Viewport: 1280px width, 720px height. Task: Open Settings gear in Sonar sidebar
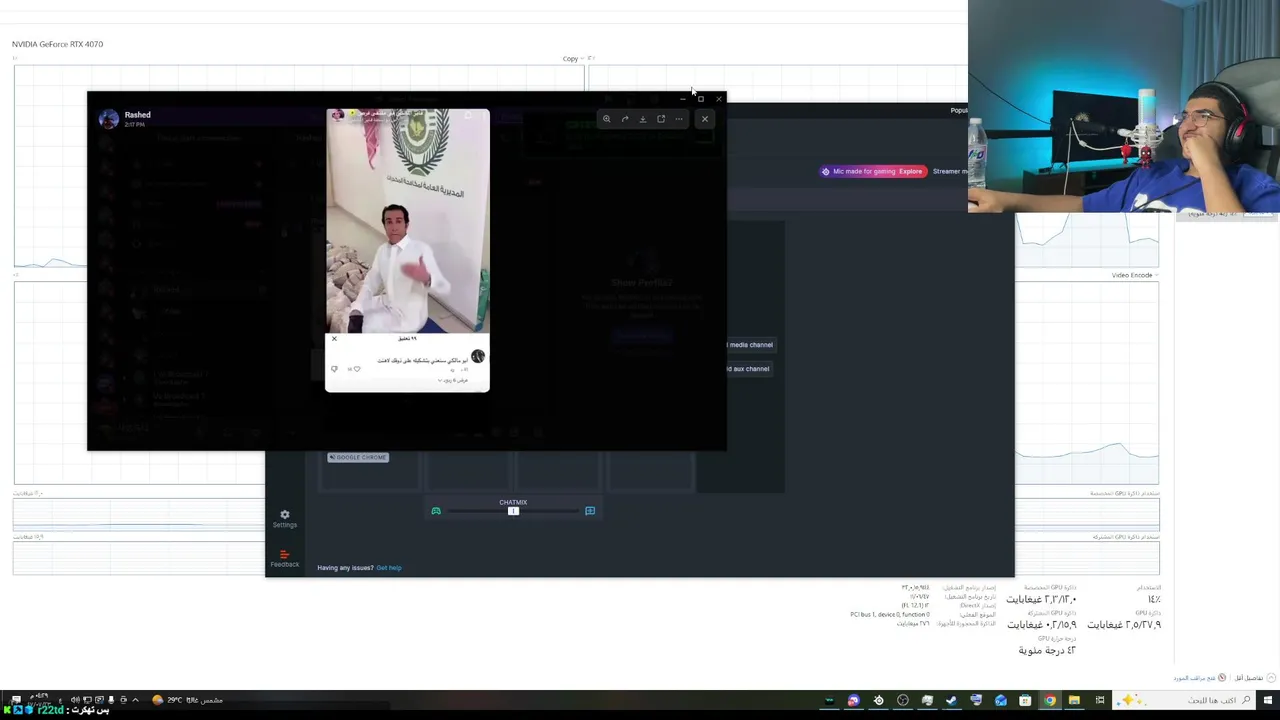click(x=285, y=518)
